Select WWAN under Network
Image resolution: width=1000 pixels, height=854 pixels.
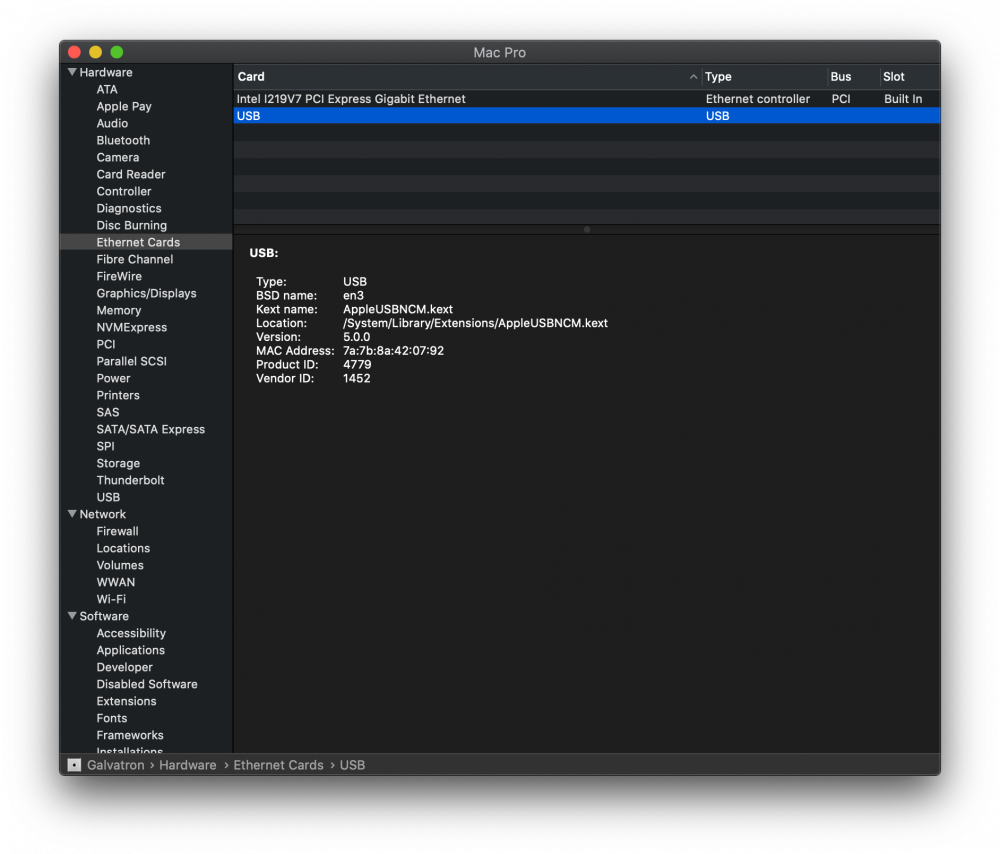(x=115, y=582)
